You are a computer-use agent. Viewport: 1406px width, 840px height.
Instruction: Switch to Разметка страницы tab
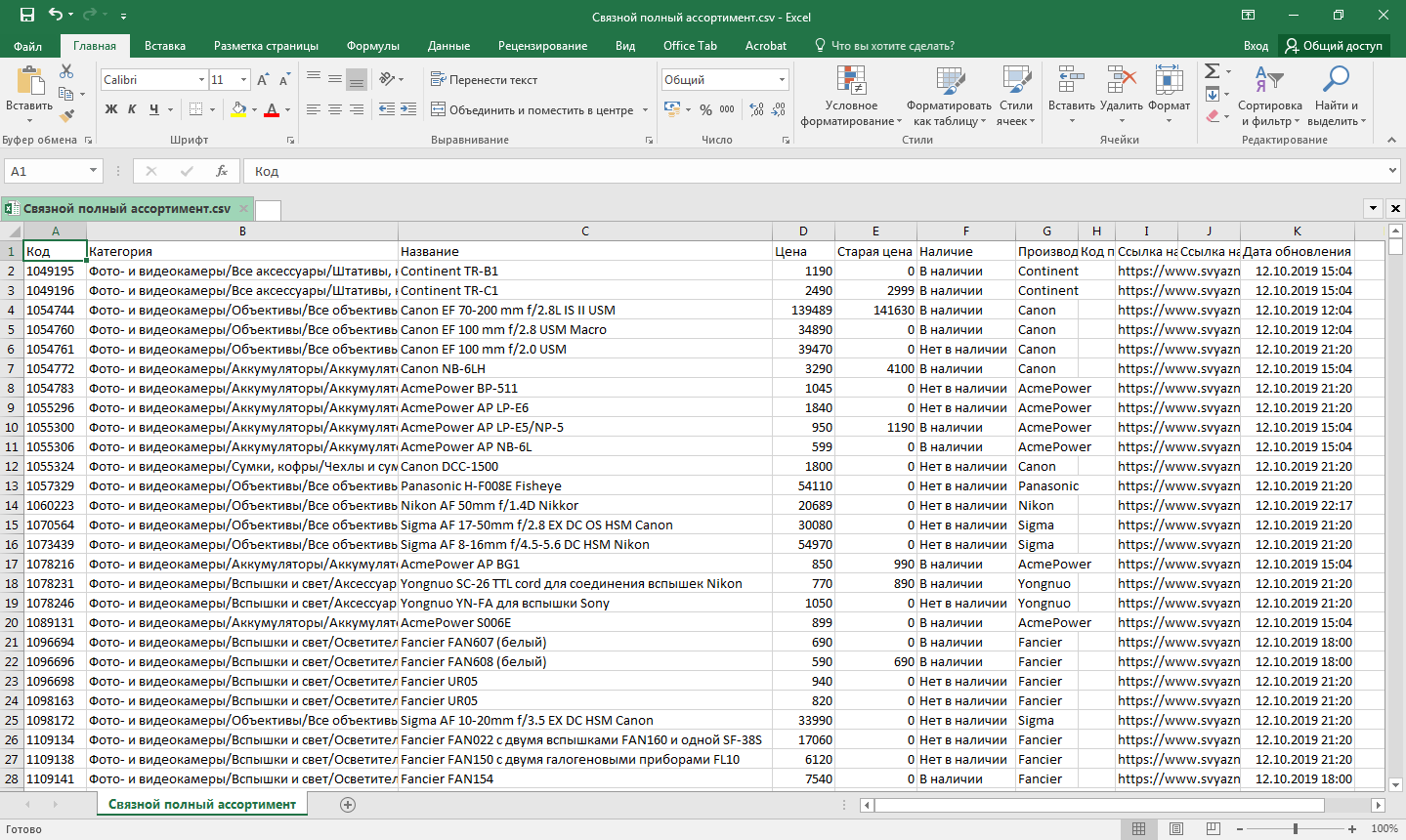click(x=266, y=46)
